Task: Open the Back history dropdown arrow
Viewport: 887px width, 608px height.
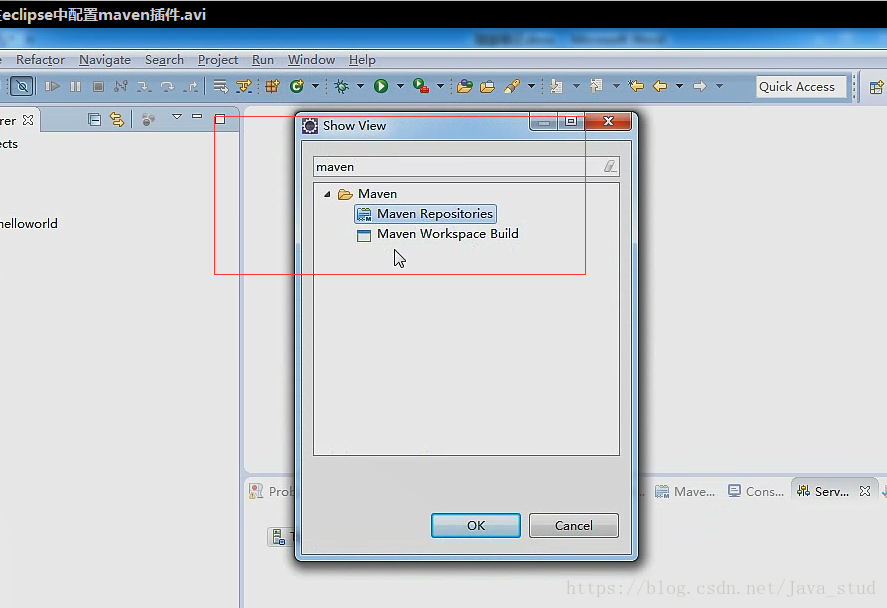Action: pos(679,87)
